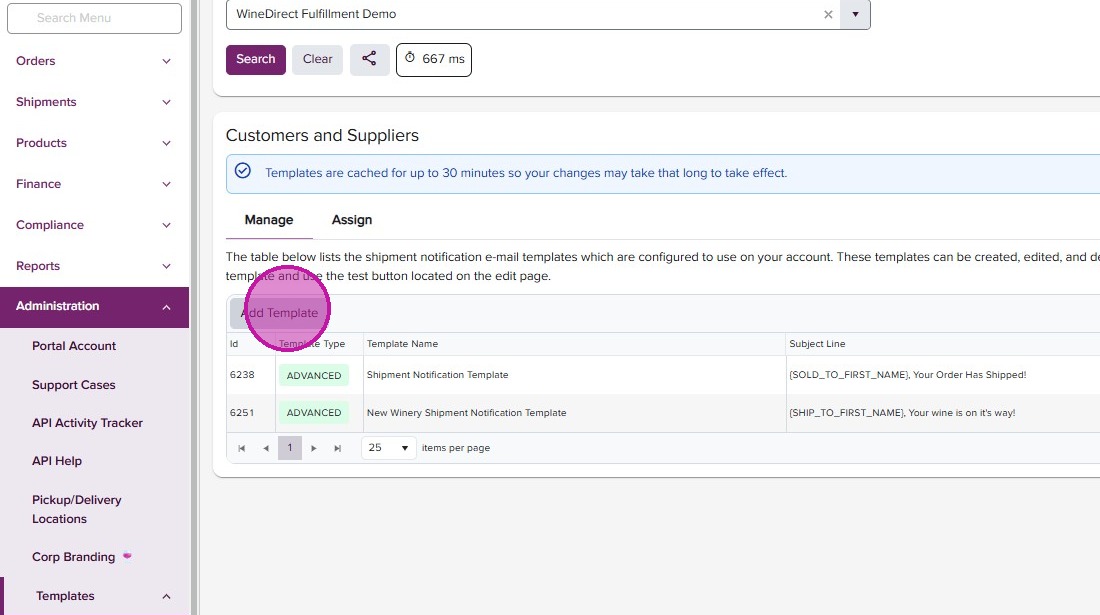Open Support Cases in sidebar

pos(74,385)
